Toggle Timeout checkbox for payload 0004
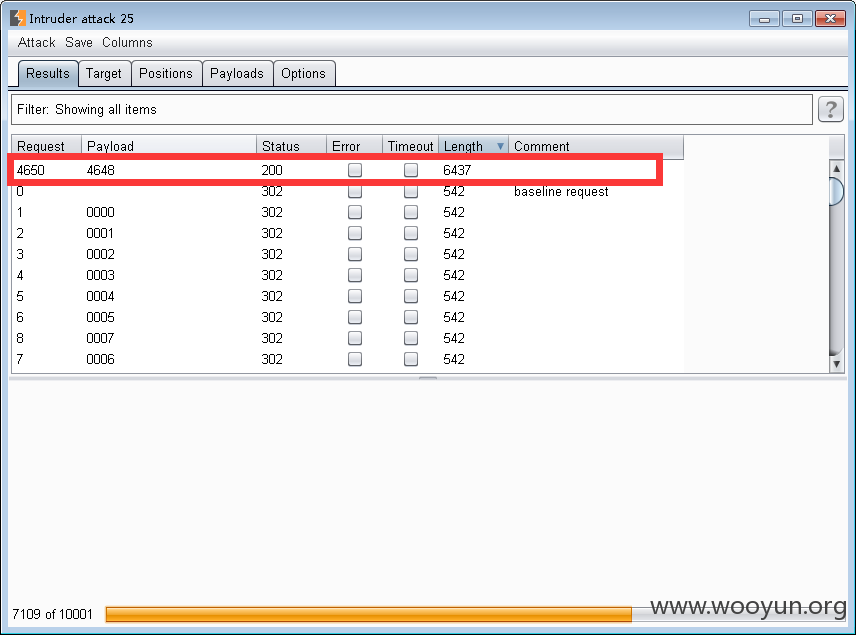The height and width of the screenshot is (635, 856). 411,296
